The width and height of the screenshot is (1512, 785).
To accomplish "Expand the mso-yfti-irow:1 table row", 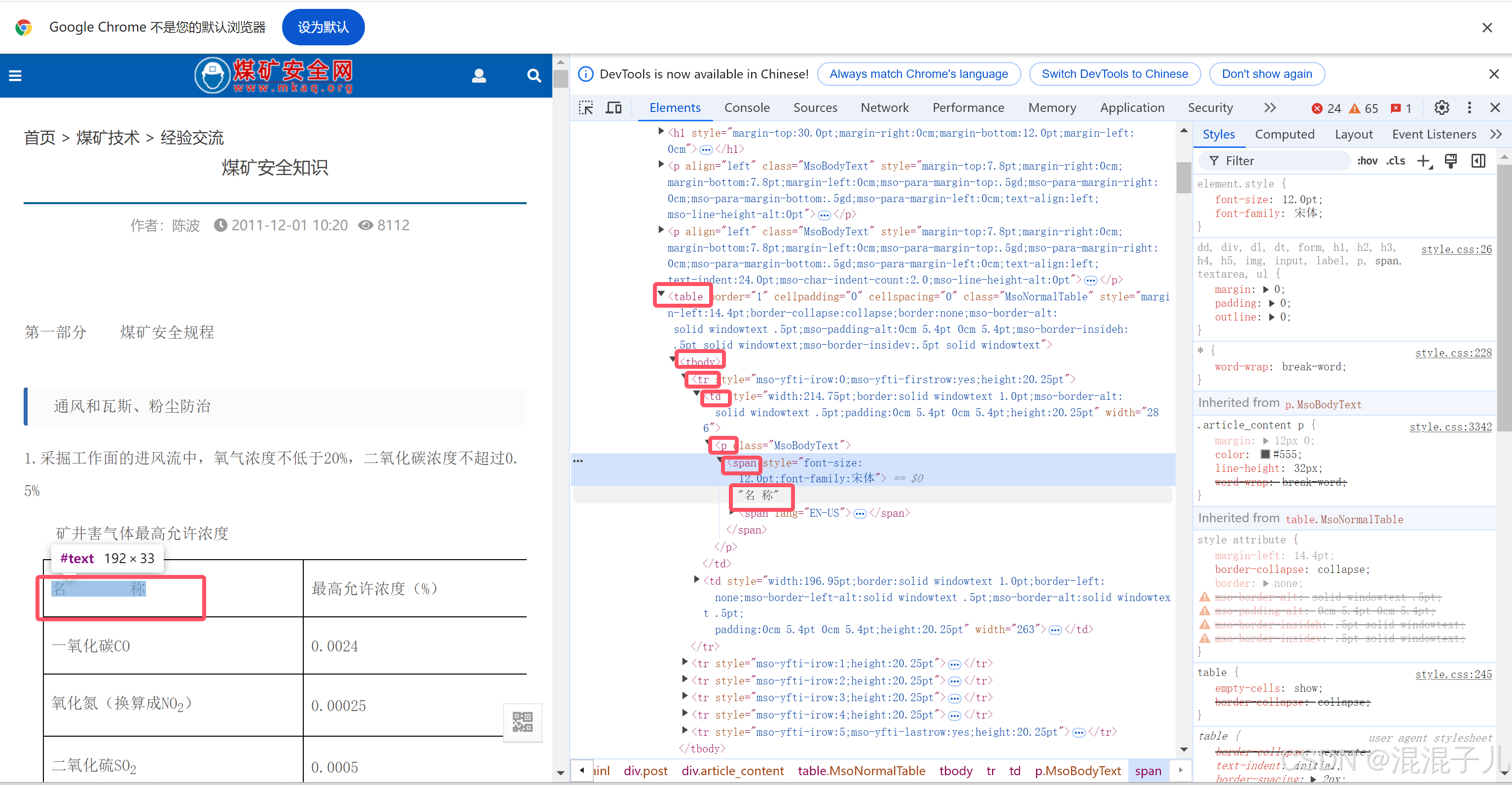I will coord(685,662).
